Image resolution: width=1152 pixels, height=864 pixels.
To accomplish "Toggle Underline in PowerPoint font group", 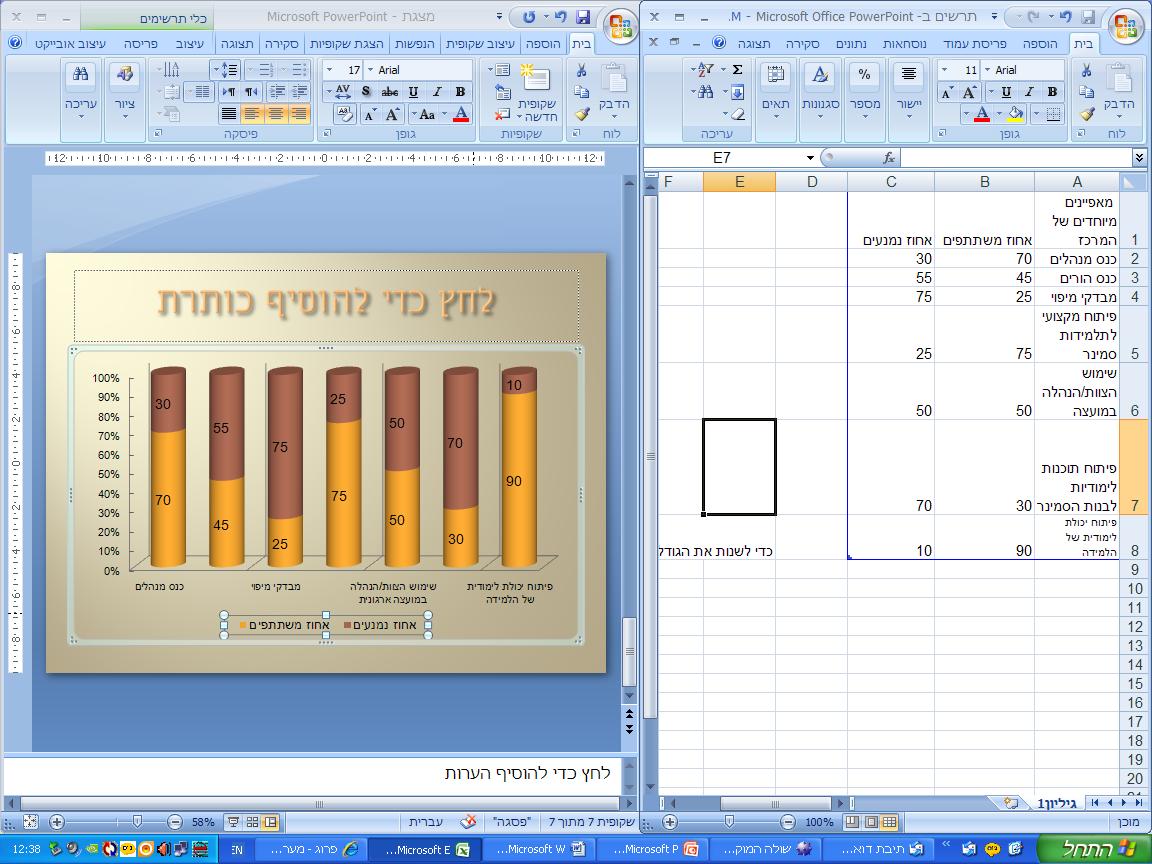I will [414, 92].
